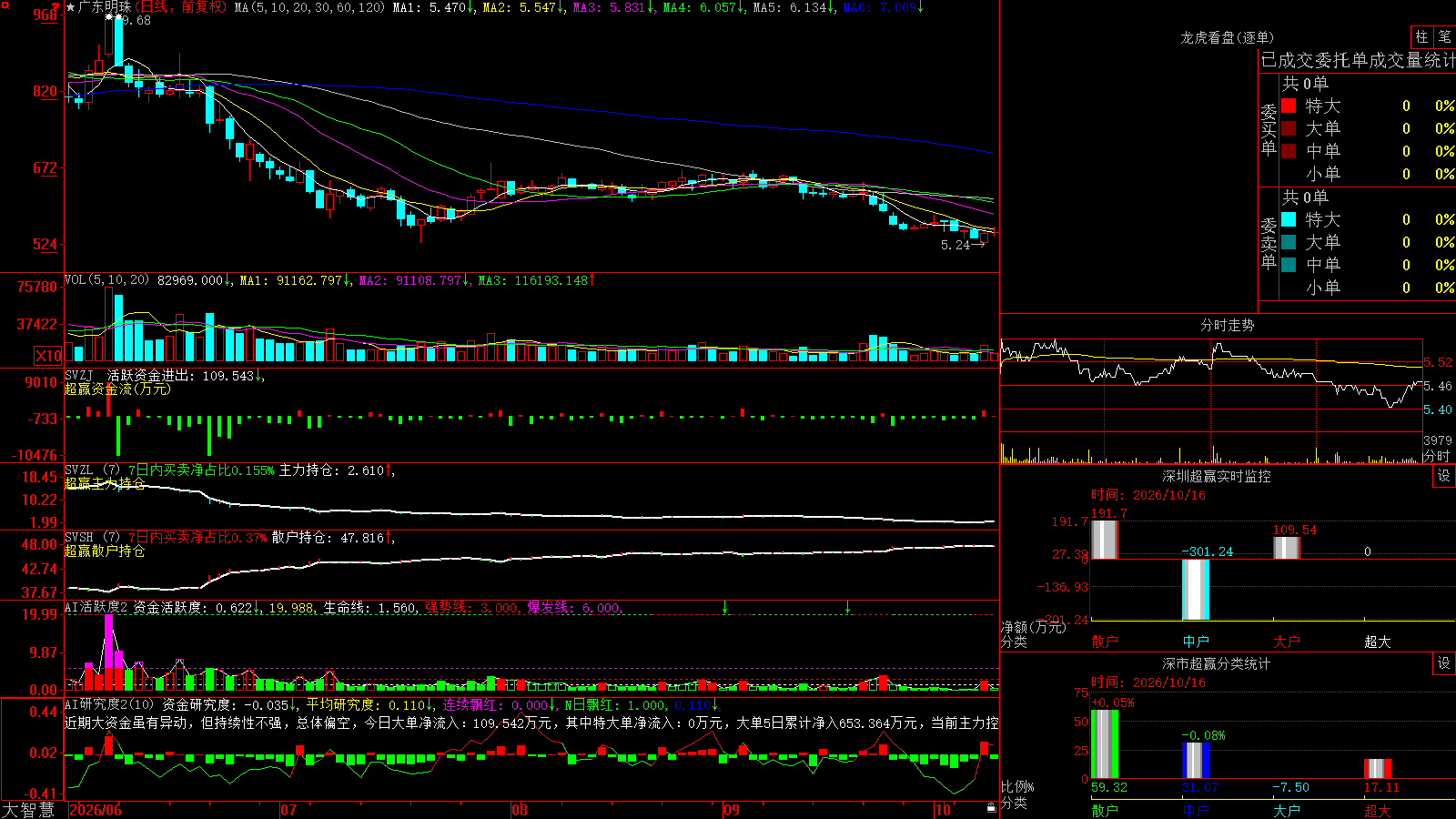
Task: Click the 09 month marker on axis
Action: coord(732,810)
